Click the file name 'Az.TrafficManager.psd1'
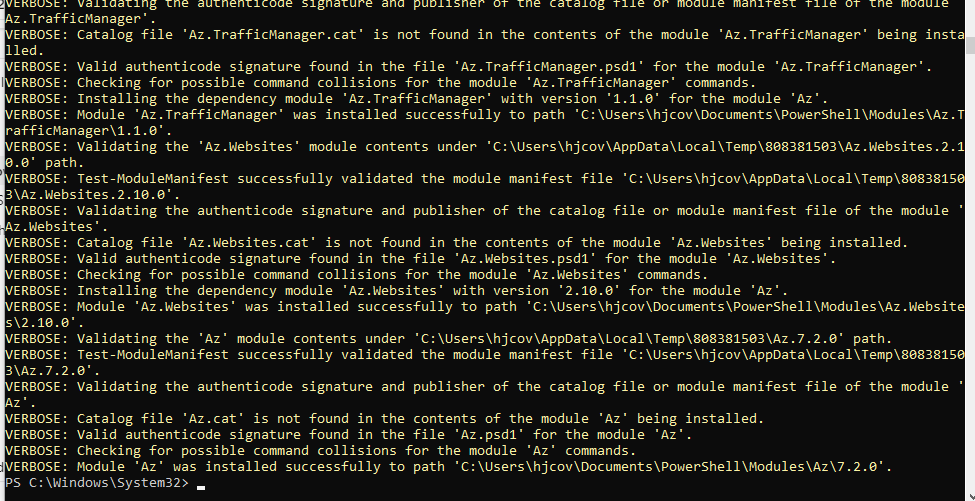The image size is (975, 501). tap(550, 67)
